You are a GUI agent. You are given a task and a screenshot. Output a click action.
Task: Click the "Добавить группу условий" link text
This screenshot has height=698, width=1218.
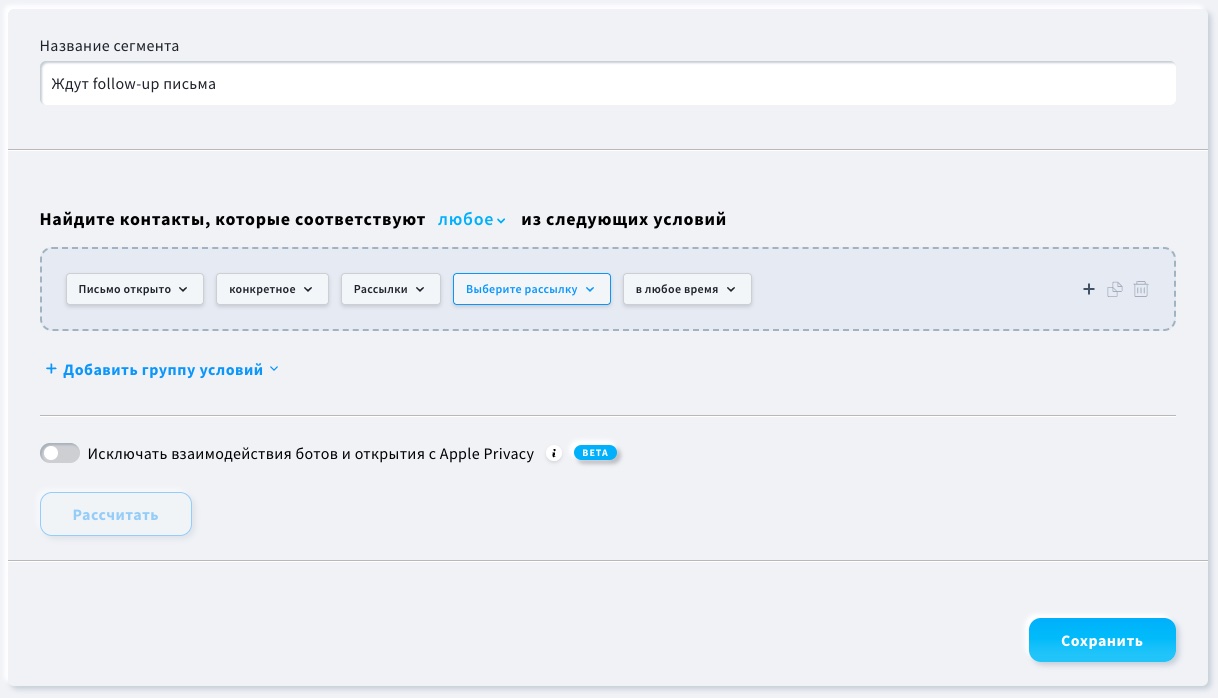tap(163, 370)
